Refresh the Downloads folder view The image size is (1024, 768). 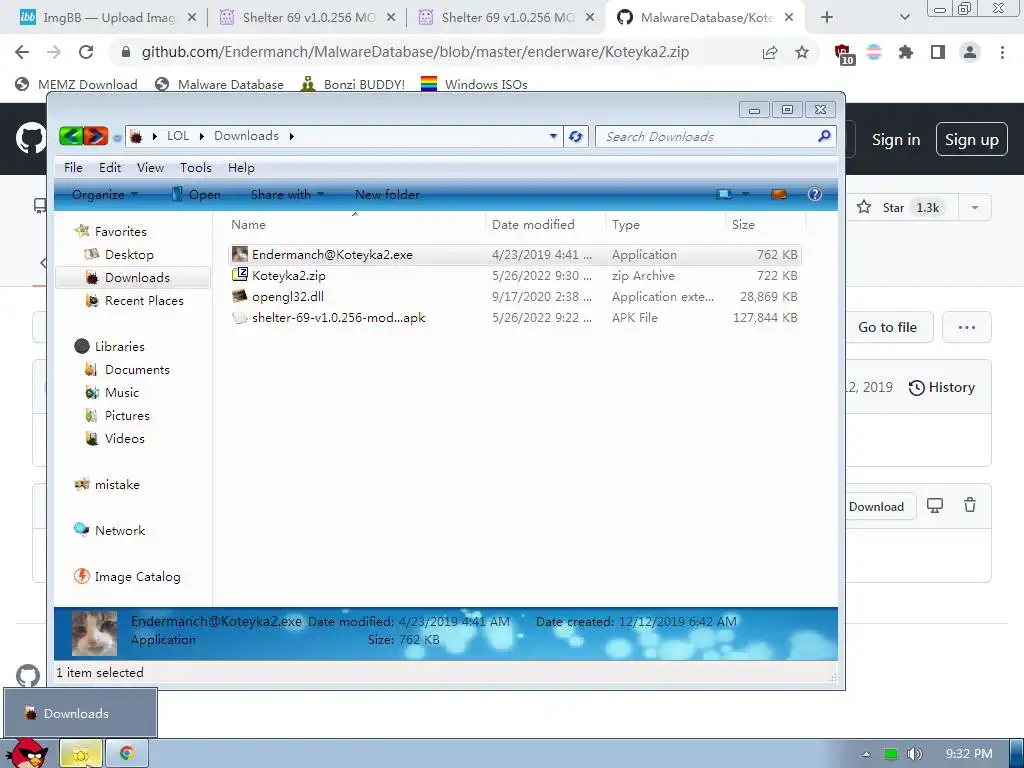click(575, 136)
